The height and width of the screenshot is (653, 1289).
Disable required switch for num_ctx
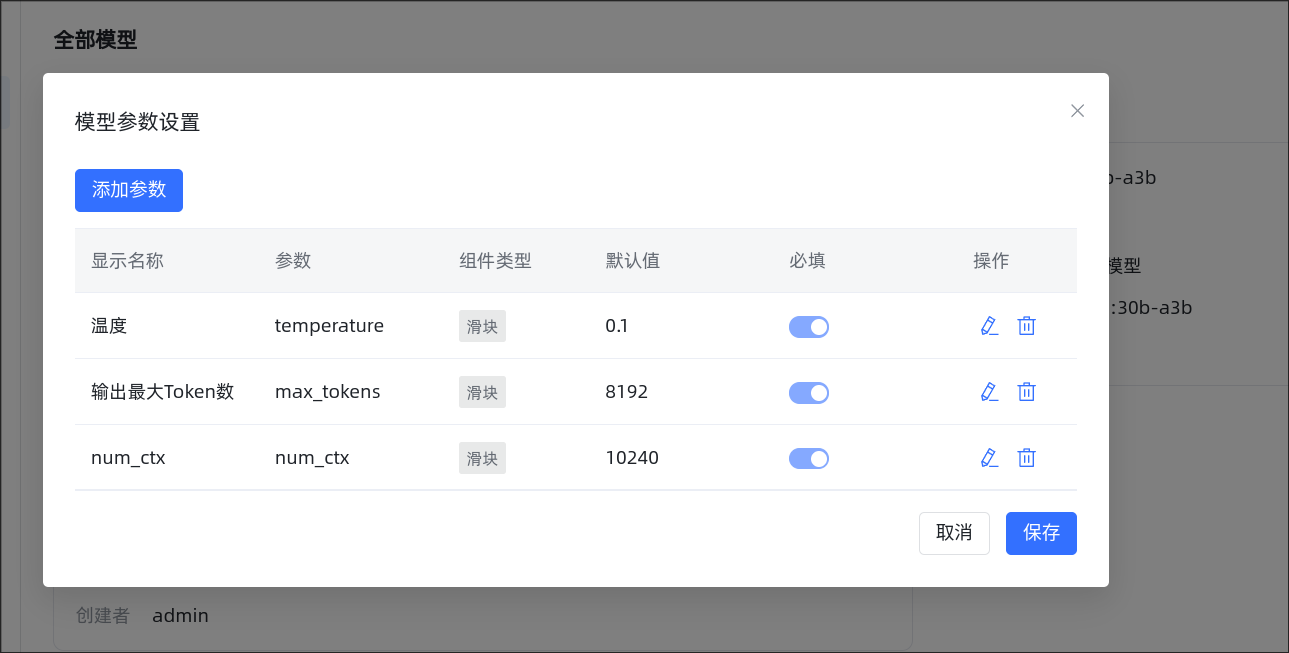coord(809,459)
